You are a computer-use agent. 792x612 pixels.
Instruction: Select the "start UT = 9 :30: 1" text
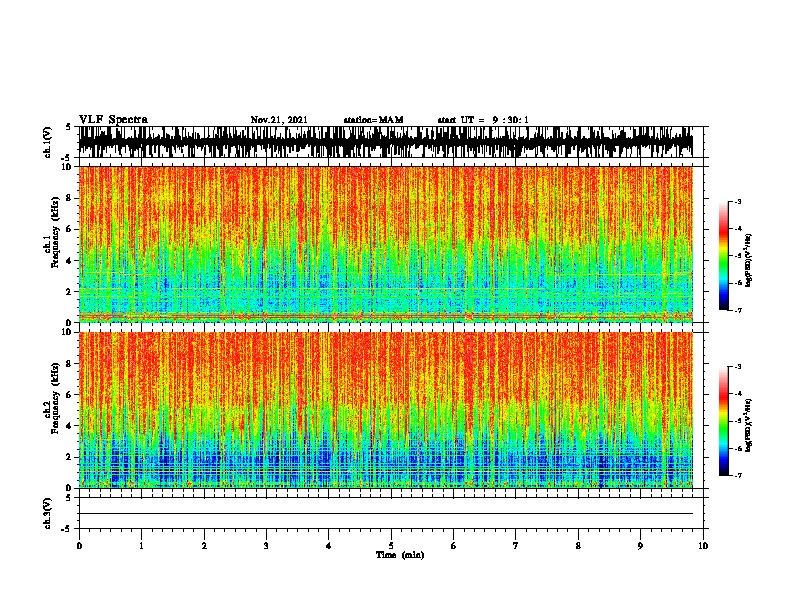click(483, 120)
